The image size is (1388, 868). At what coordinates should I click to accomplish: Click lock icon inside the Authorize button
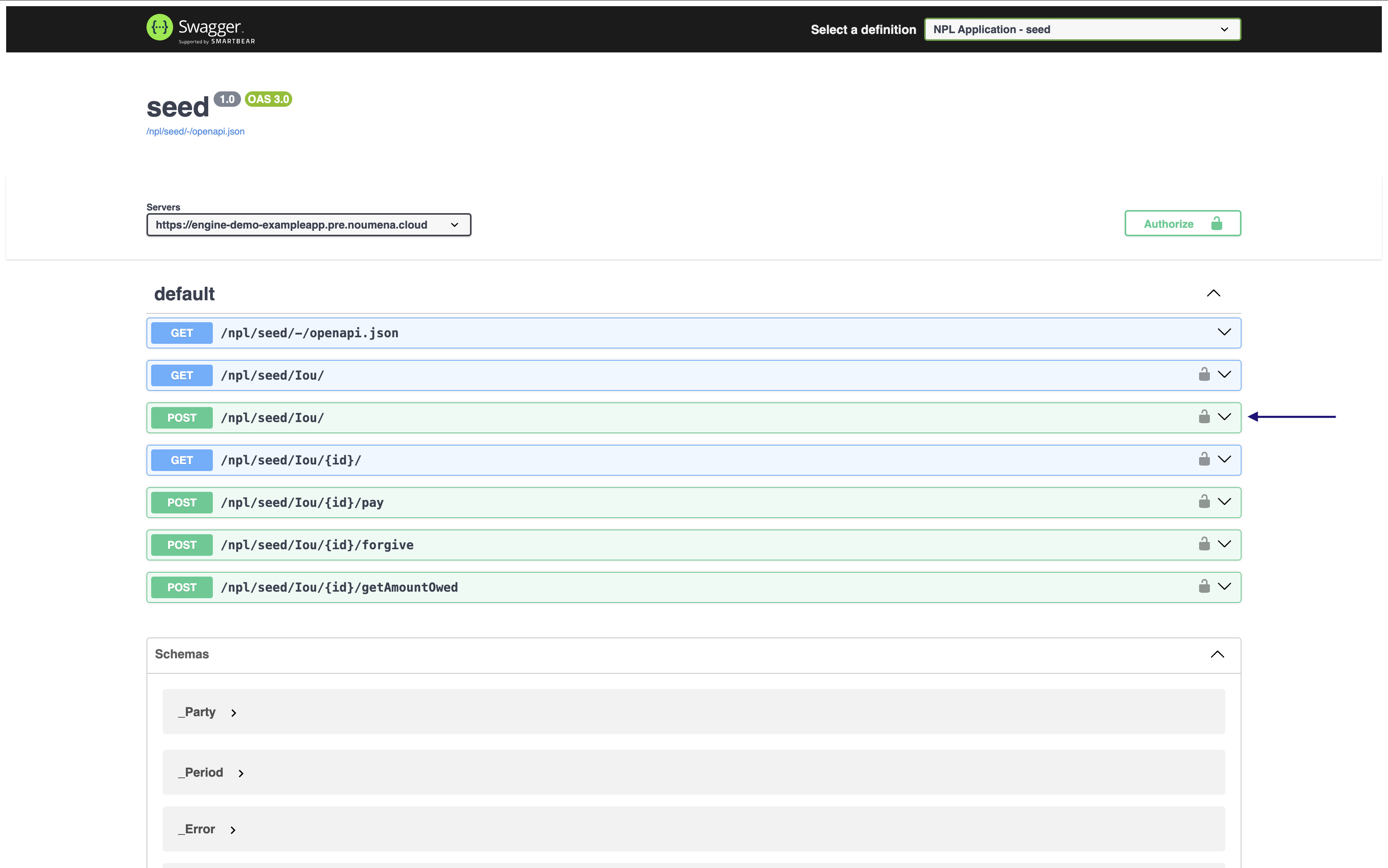[1216, 223]
